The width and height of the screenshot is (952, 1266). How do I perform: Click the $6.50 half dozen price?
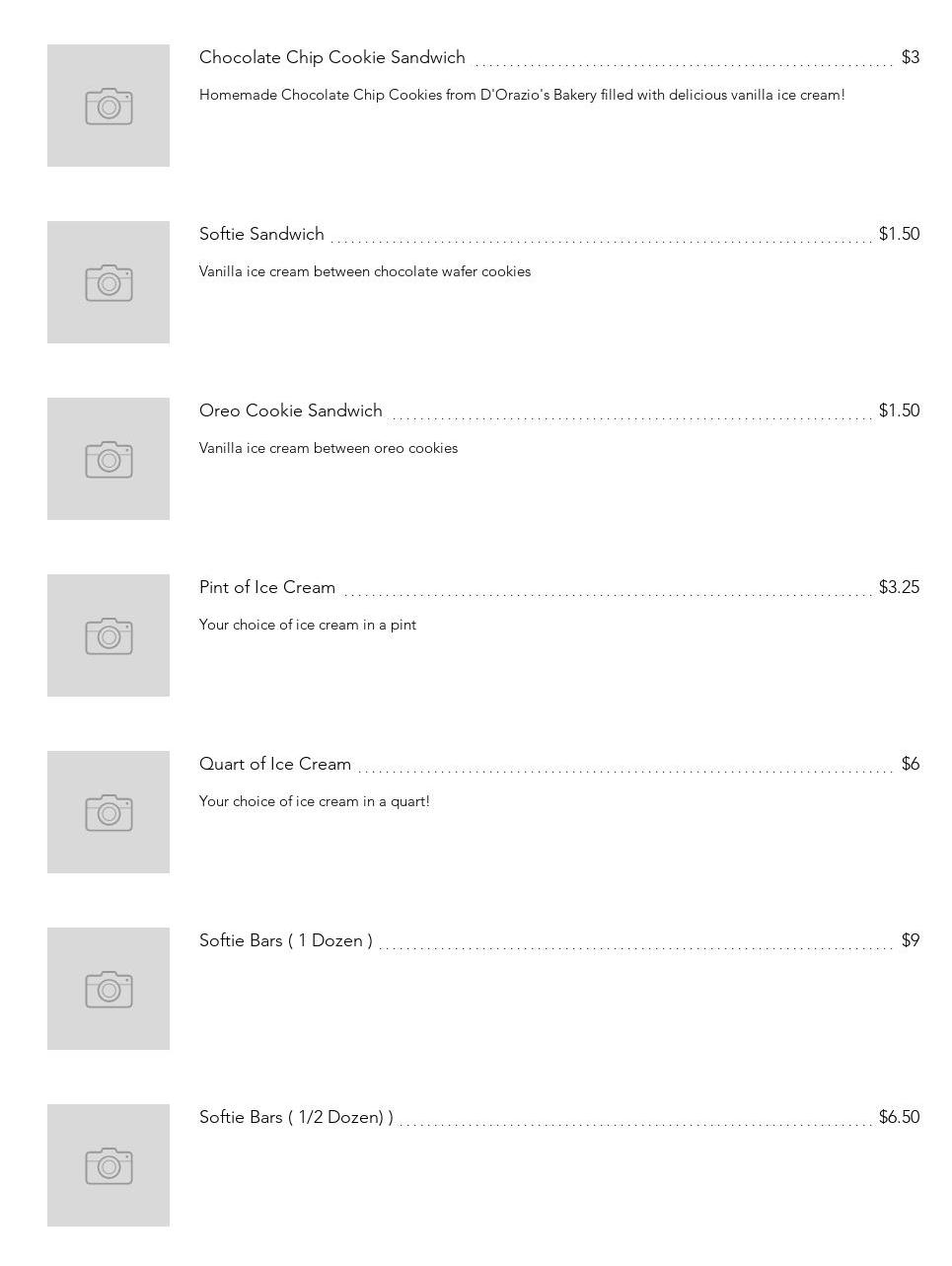coord(899,1117)
